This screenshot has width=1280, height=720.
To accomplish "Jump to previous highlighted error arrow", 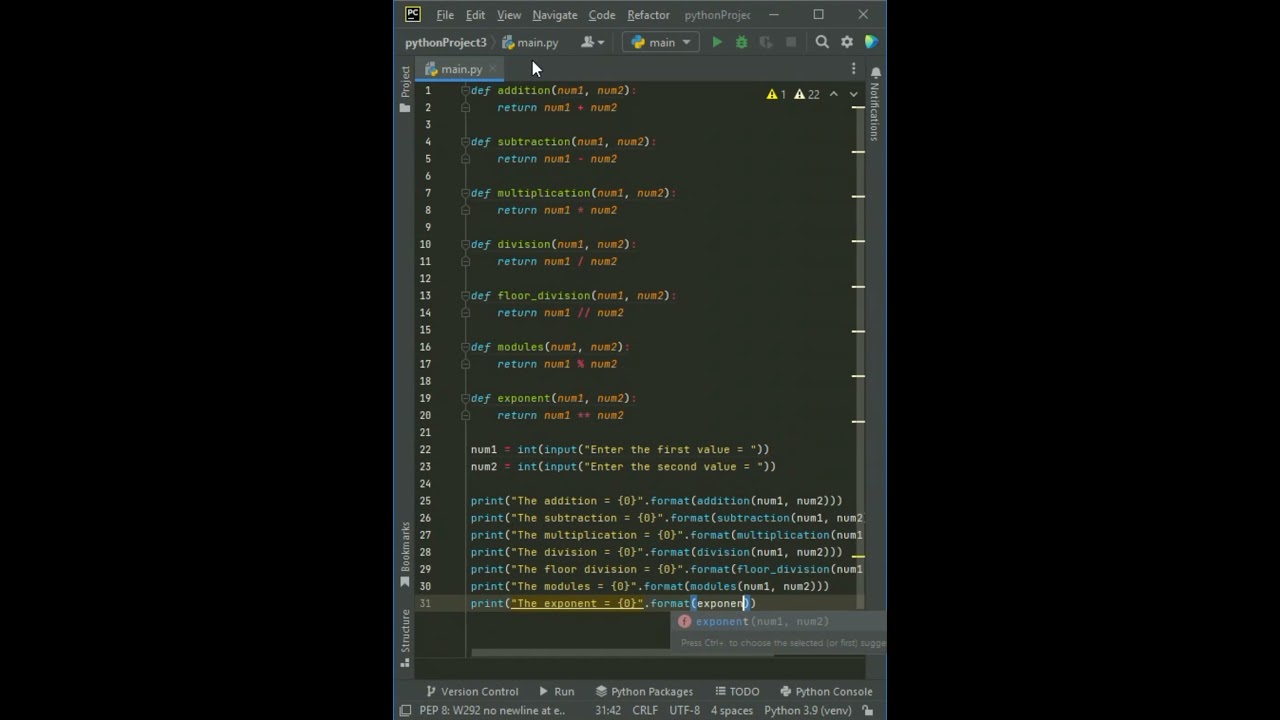I will (833, 94).
